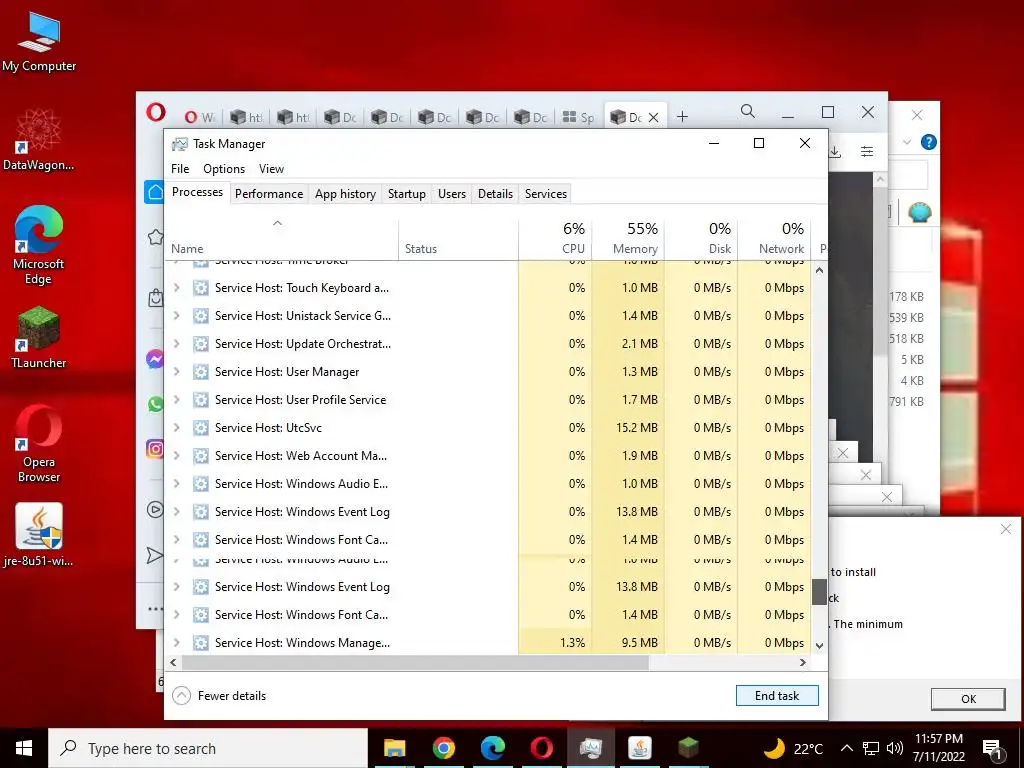Open Opera Browser desktop shortcut
The height and width of the screenshot is (768, 1024).
coord(39,444)
